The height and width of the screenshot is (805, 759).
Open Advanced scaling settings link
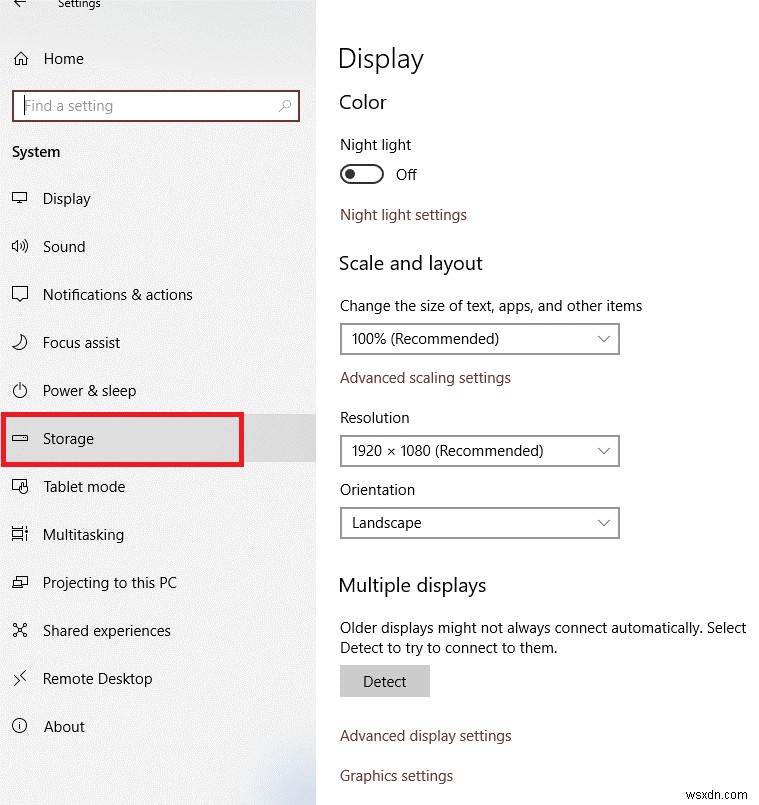[x=425, y=378]
